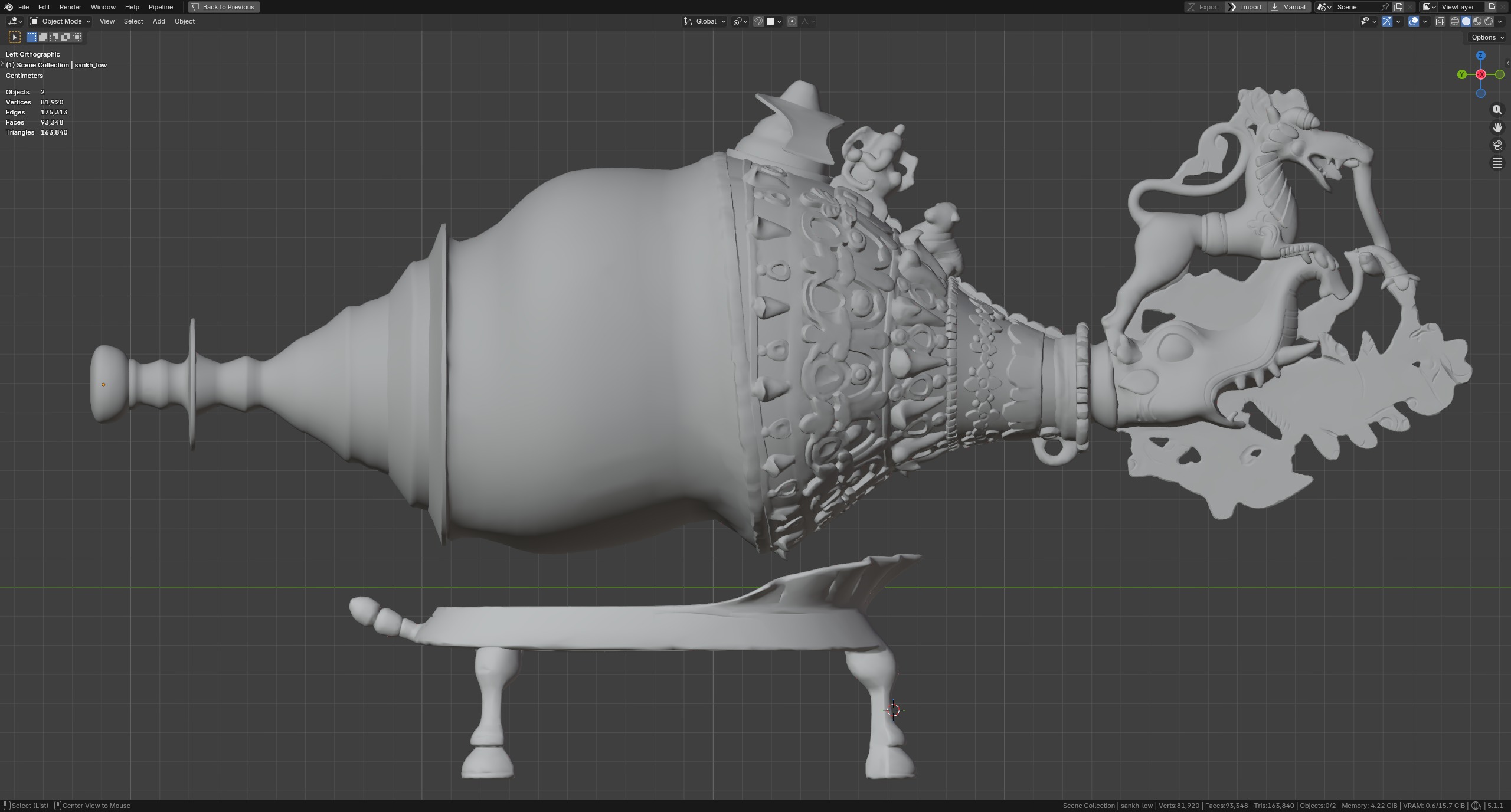Click the Zoom magnifier navigation icon
The height and width of the screenshot is (812, 1511).
(x=1497, y=110)
